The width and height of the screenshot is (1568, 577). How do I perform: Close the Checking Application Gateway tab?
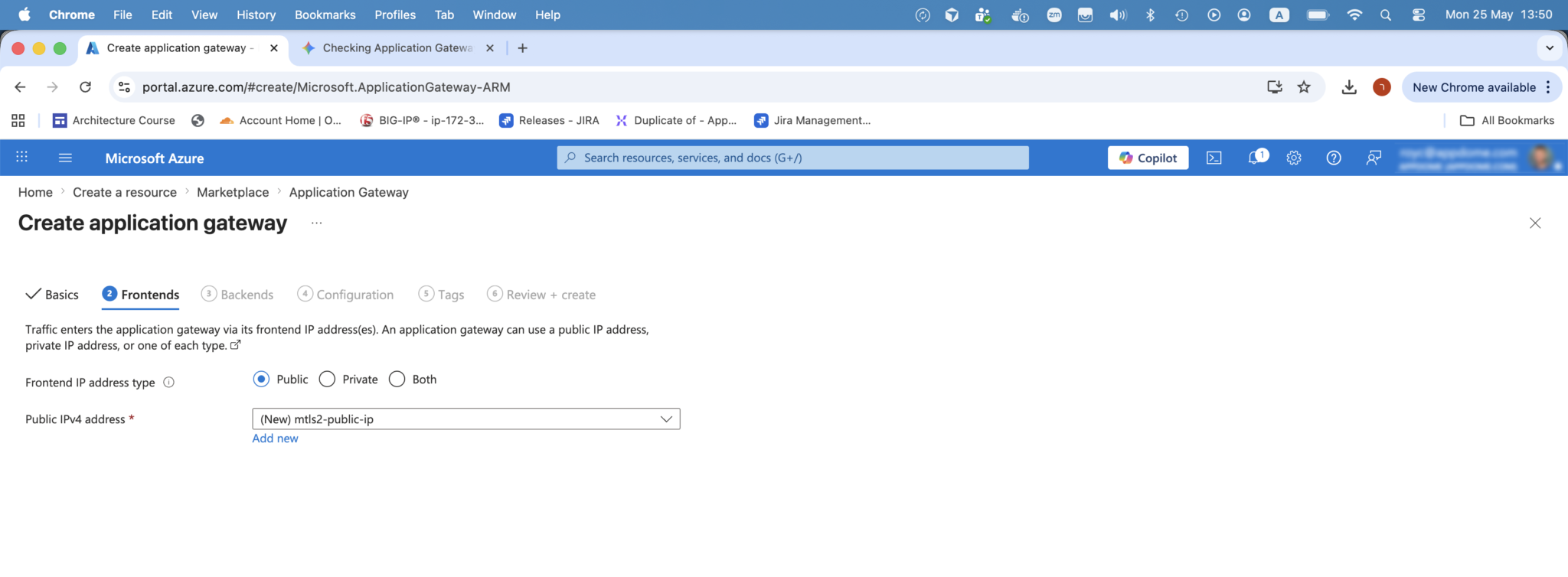tap(490, 48)
